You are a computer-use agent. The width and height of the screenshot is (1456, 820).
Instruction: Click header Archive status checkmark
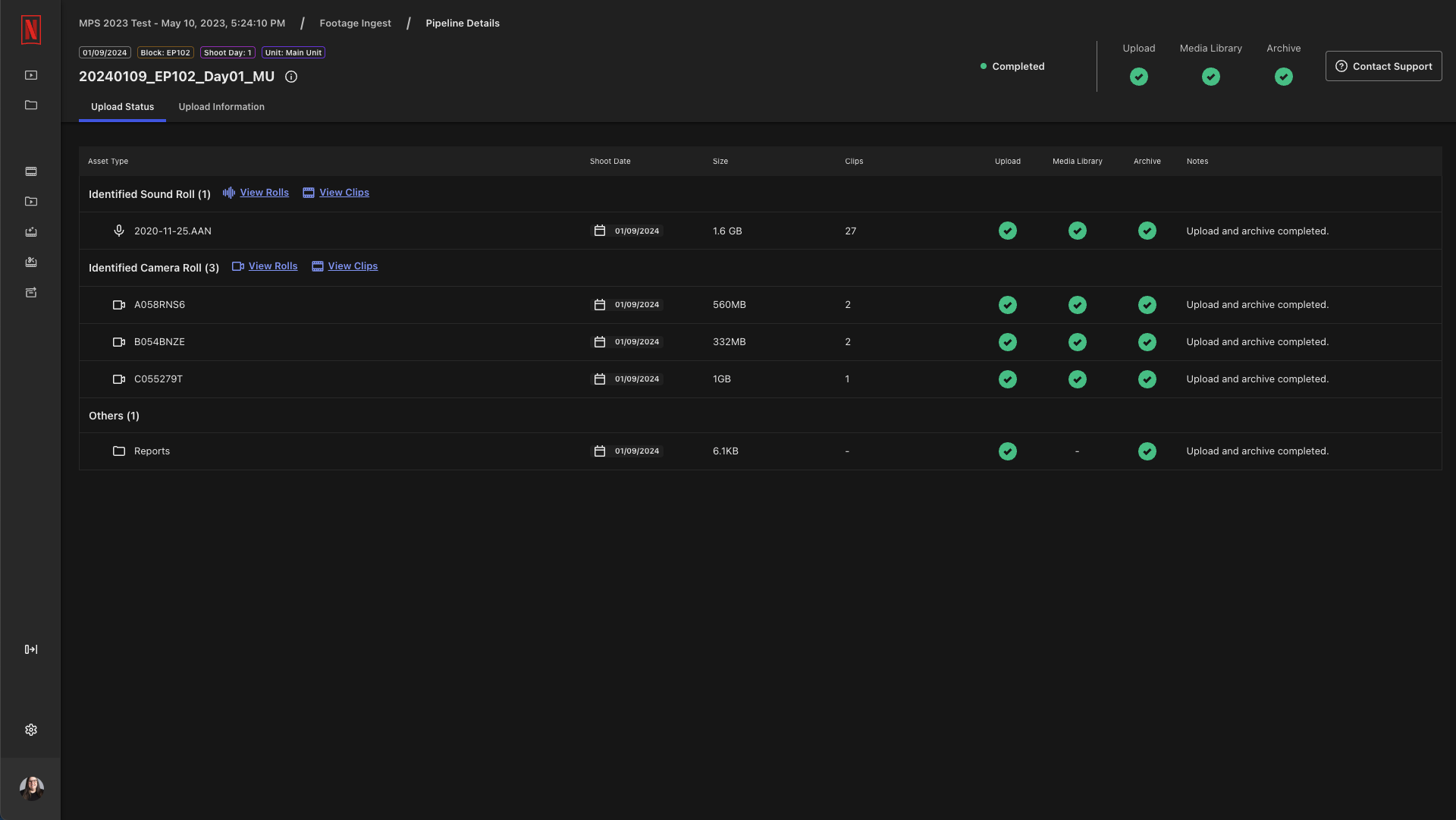click(1284, 77)
